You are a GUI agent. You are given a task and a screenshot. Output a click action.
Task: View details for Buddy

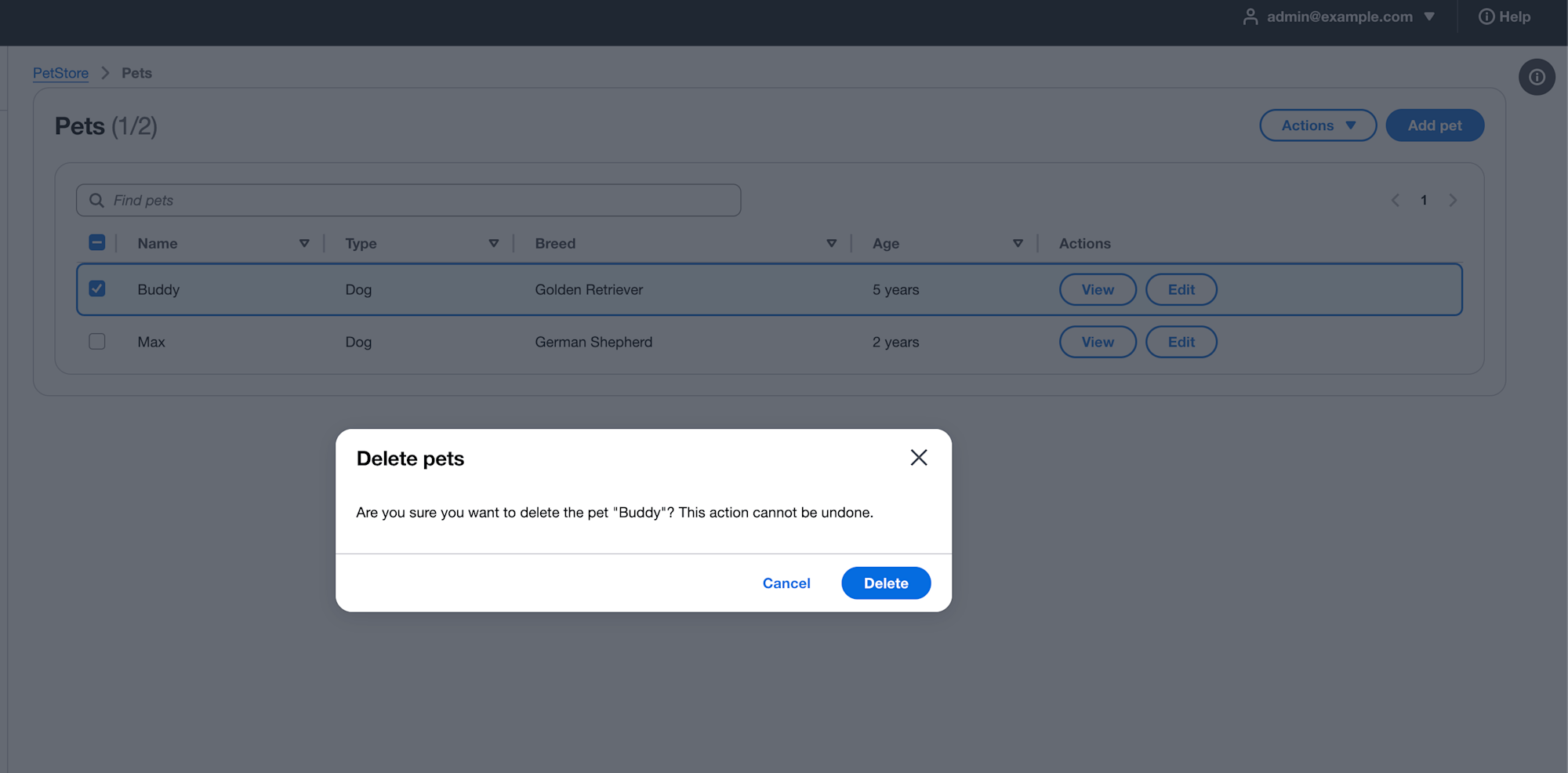[x=1098, y=289]
